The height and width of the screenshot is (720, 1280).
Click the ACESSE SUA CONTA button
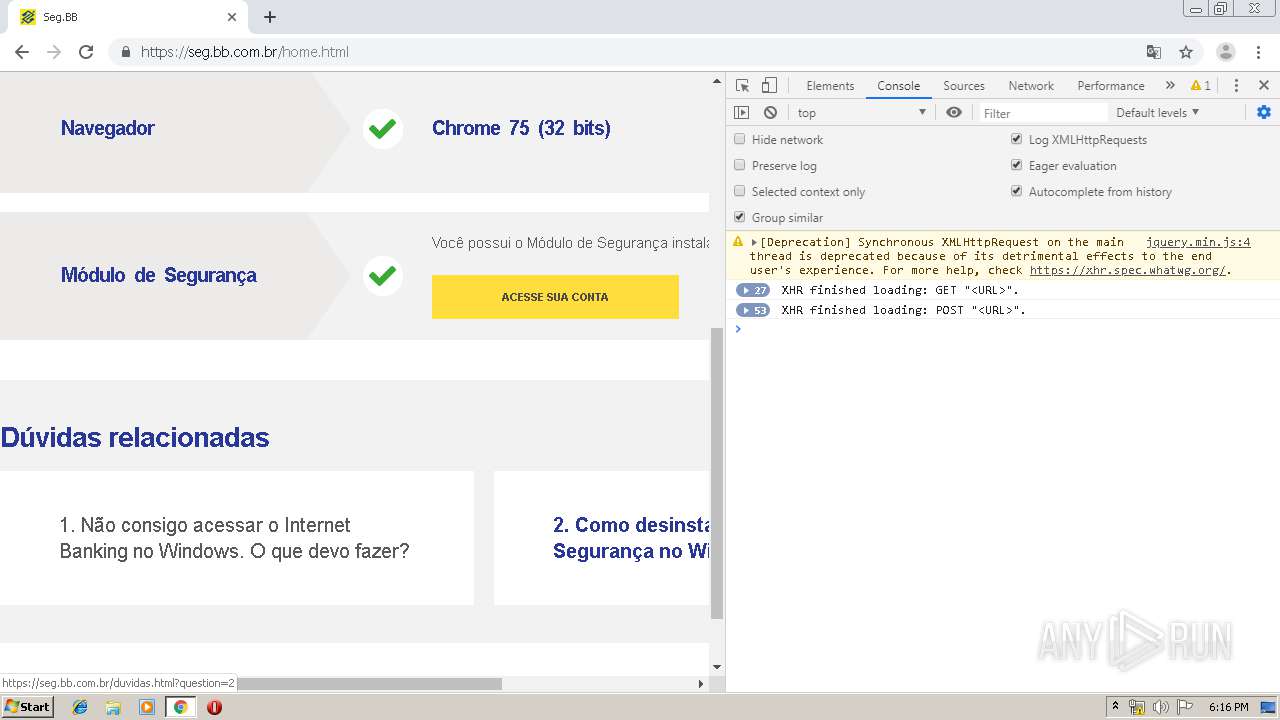555,297
